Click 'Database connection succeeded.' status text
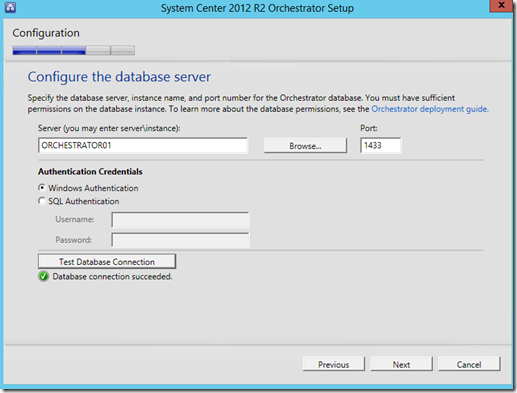This screenshot has height=393, width=517. click(112, 277)
